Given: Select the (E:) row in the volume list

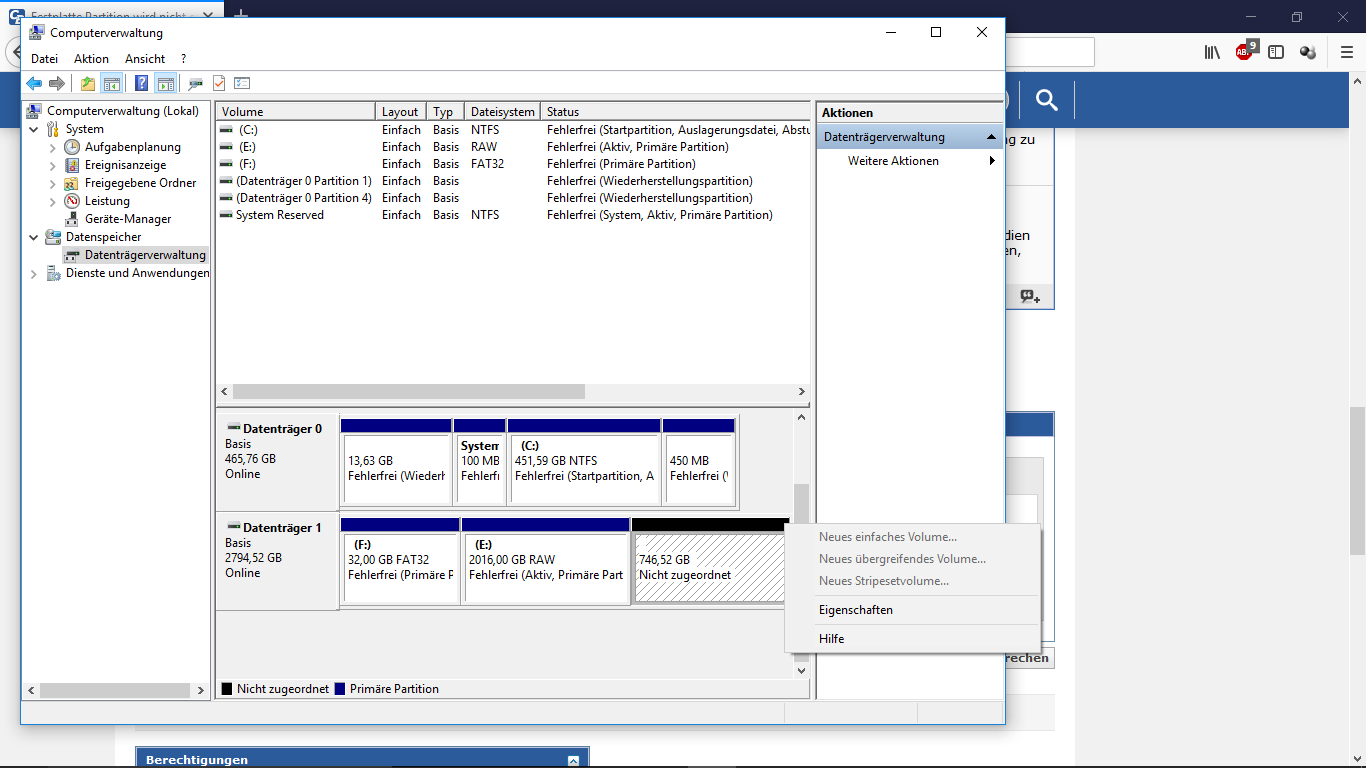Looking at the screenshot, I should tap(514, 147).
